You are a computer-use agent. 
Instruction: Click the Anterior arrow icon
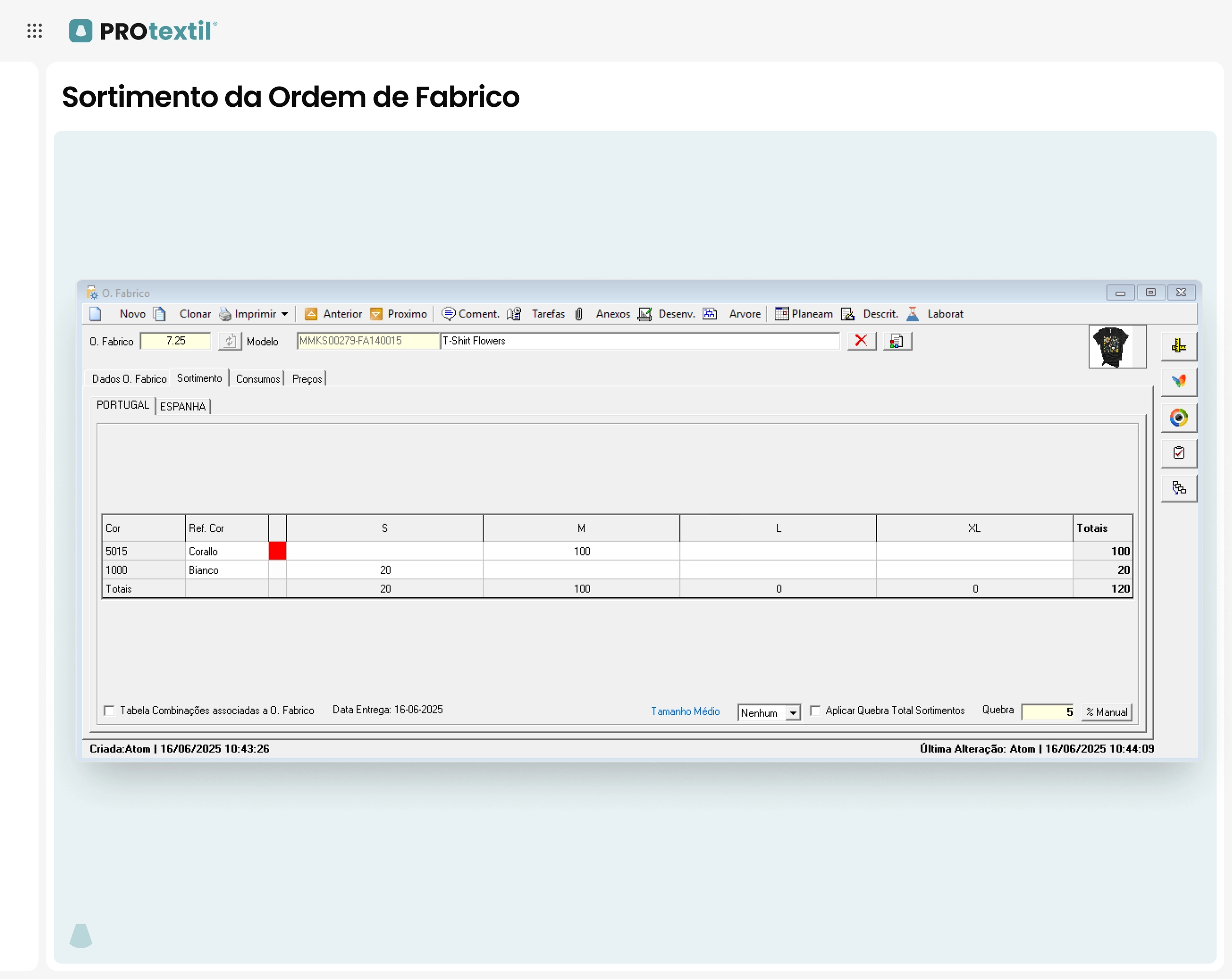pos(311,314)
